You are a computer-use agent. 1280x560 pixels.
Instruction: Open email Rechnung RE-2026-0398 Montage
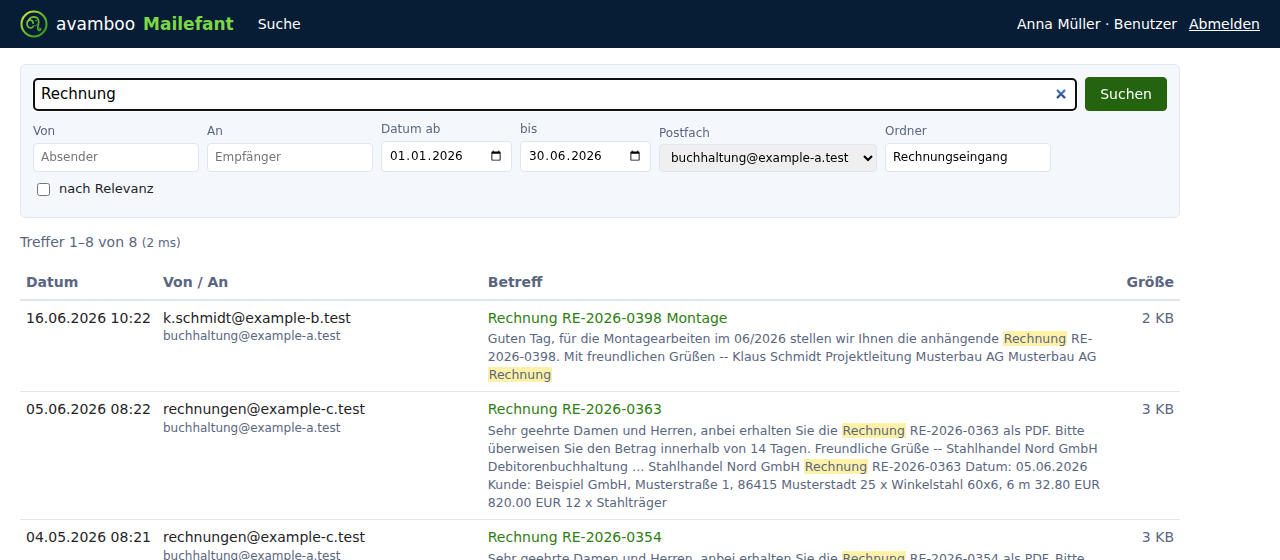point(607,318)
